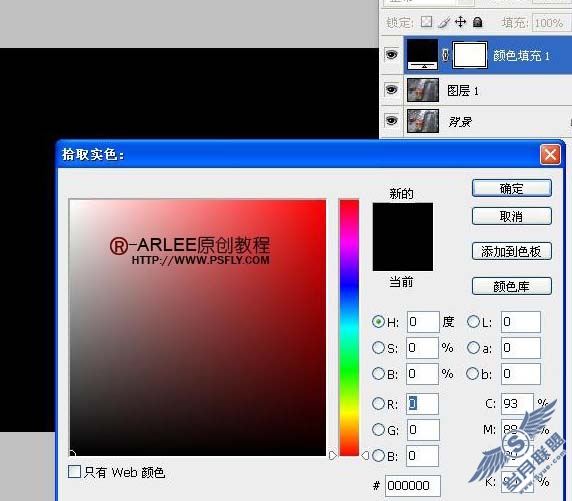Confirm with the 确定 button
Screen dimensions: 572x501
511,188
